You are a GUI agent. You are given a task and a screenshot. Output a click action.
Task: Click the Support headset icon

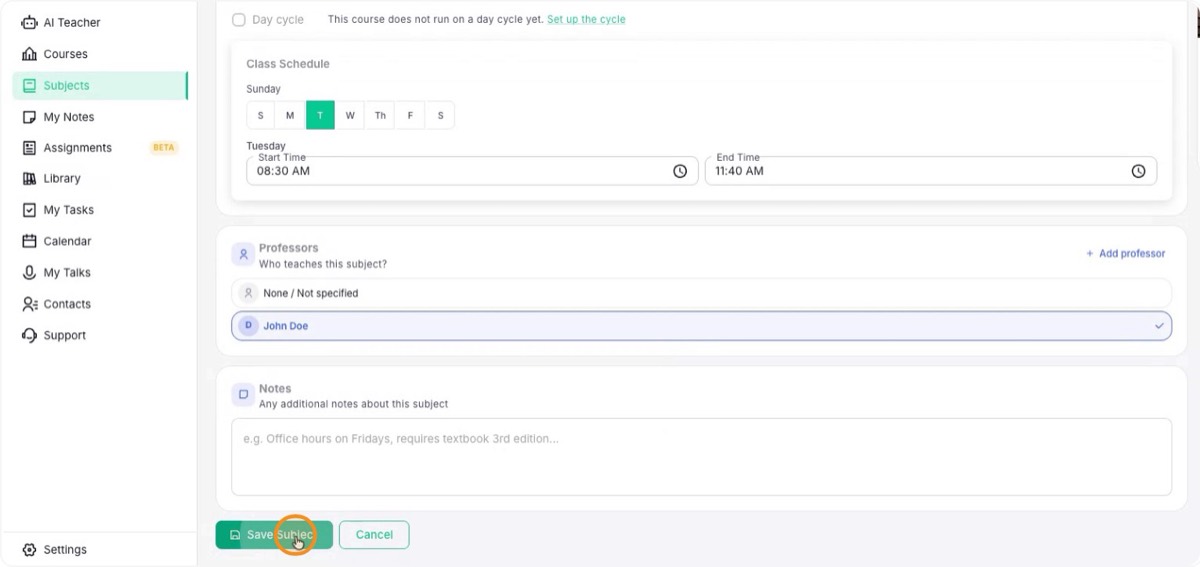tap(29, 335)
